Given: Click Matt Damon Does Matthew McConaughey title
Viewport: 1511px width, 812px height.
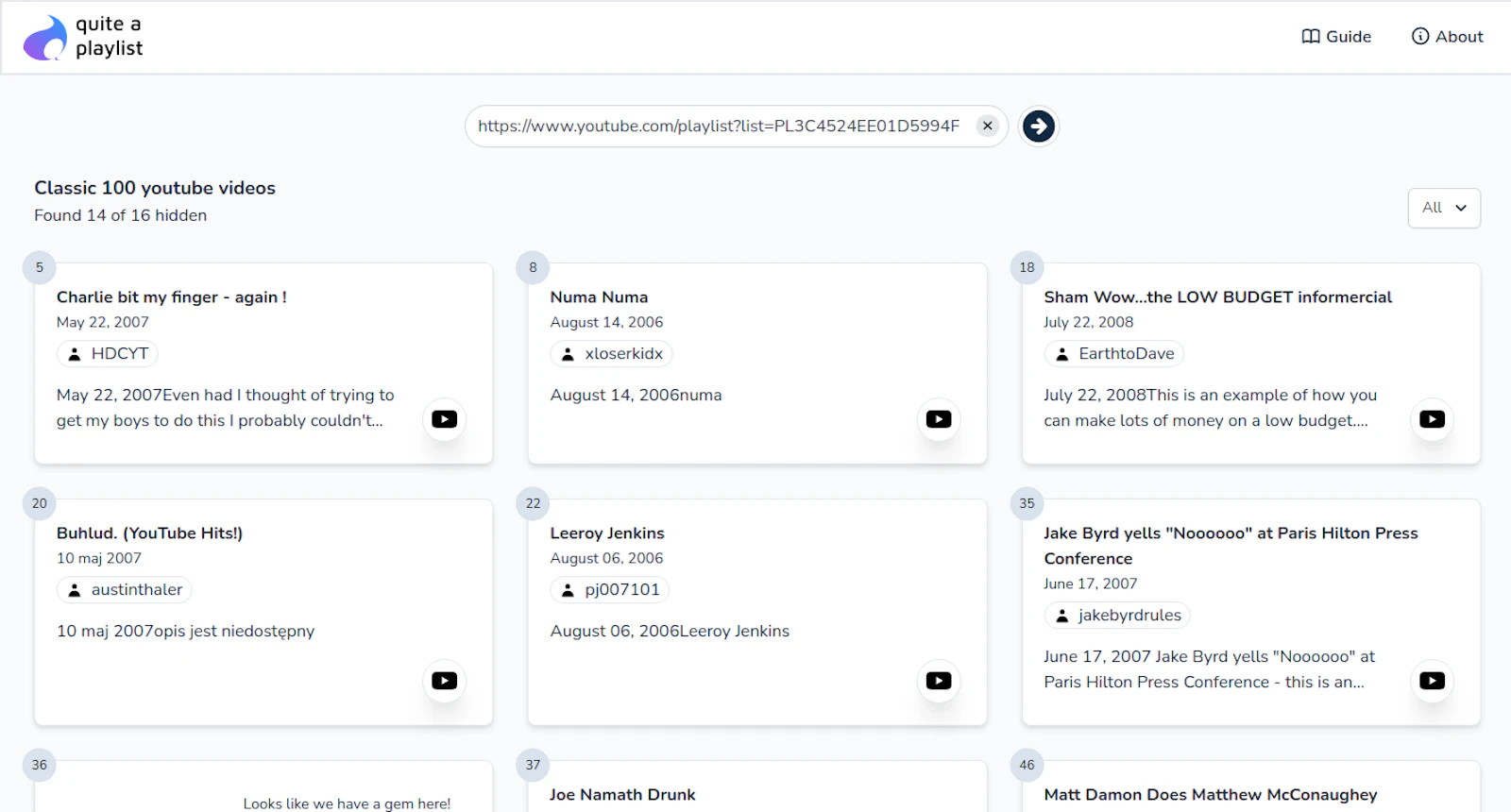Looking at the screenshot, I should [x=1211, y=795].
